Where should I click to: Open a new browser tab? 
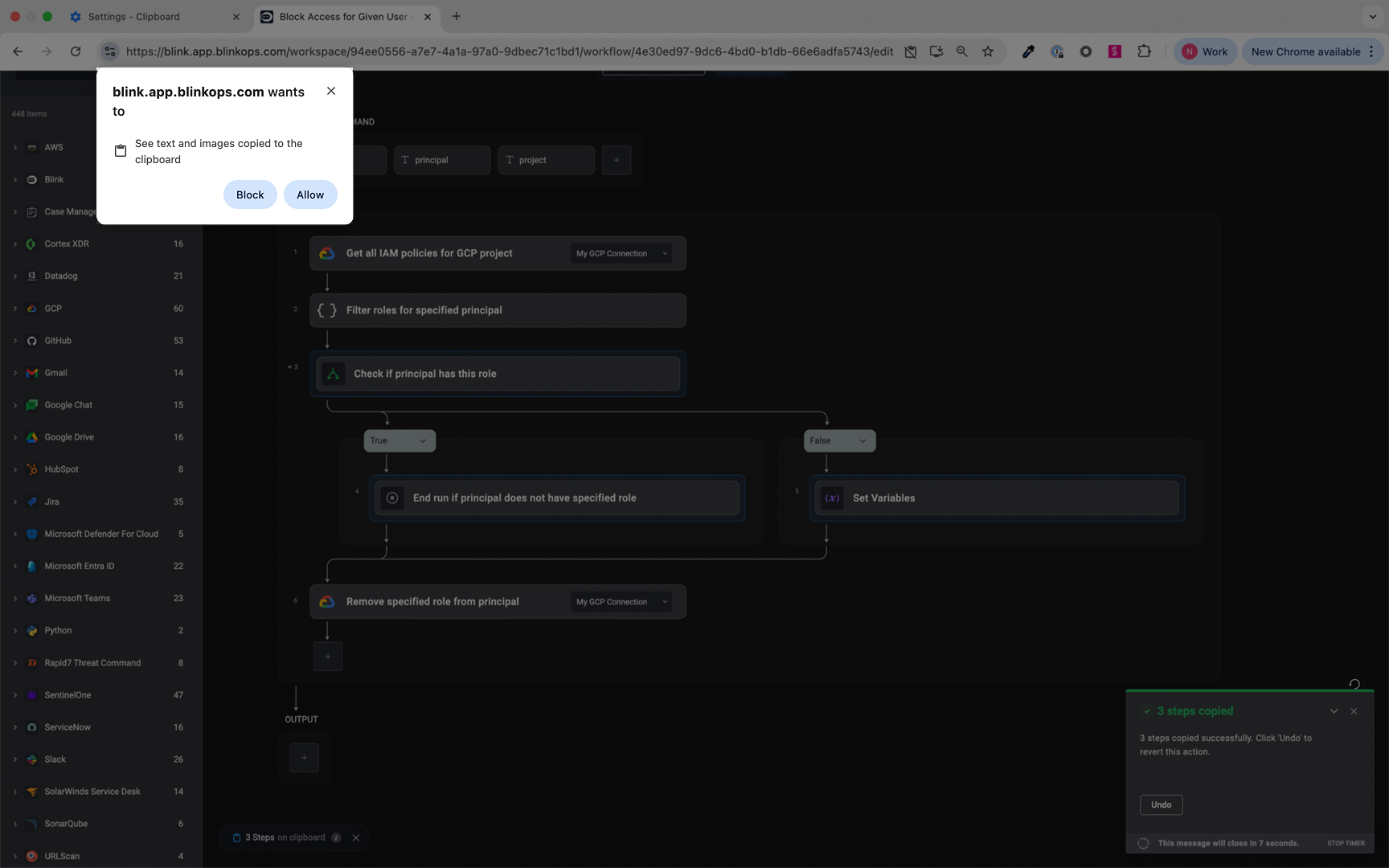pyautogui.click(x=457, y=16)
